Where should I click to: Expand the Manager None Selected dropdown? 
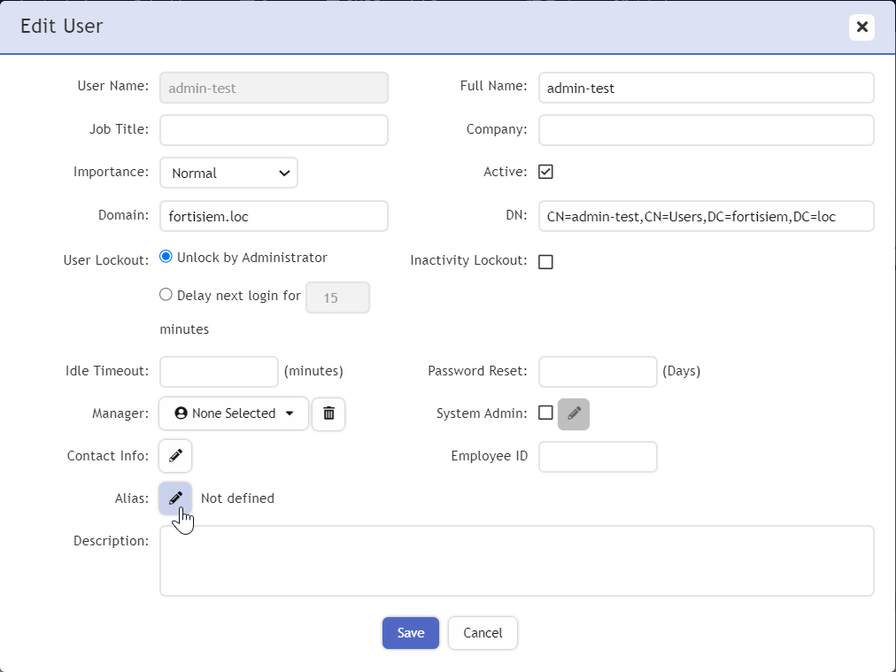[x=234, y=413]
